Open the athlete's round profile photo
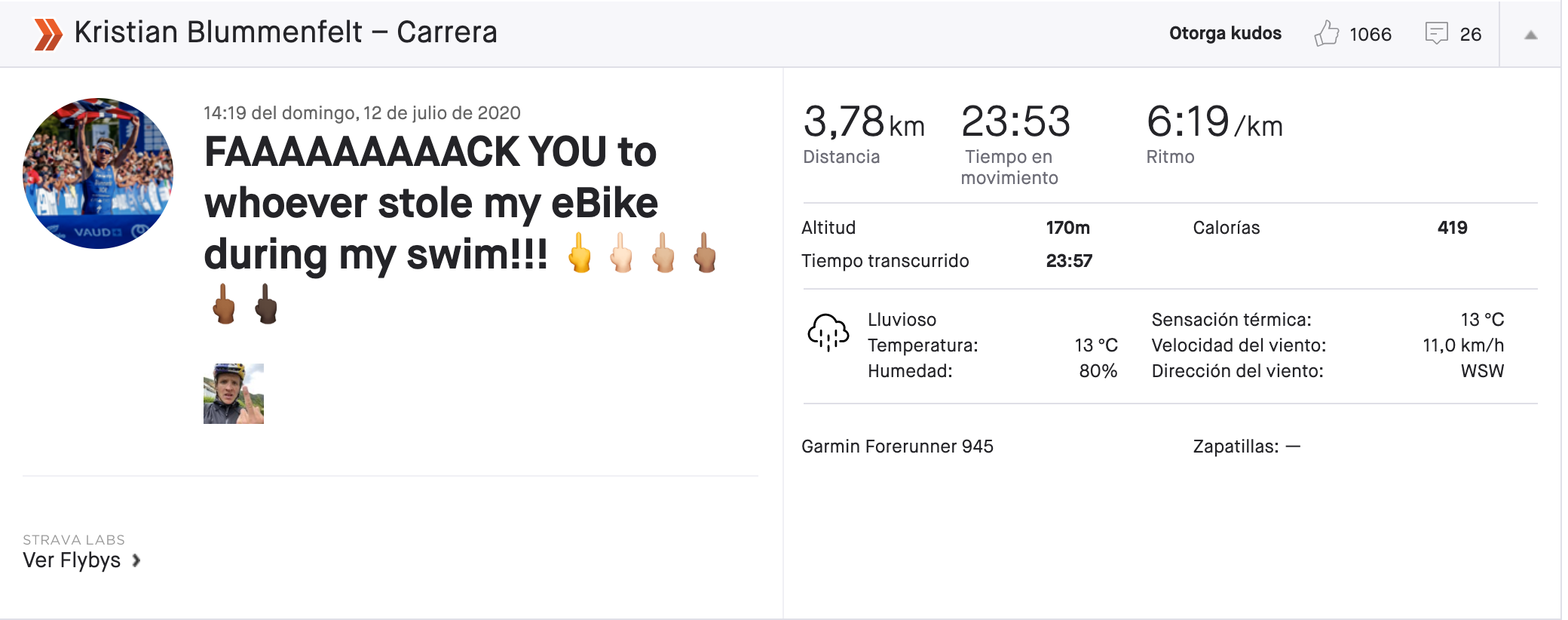Viewport: 1568px width, 620px height. 98,173
